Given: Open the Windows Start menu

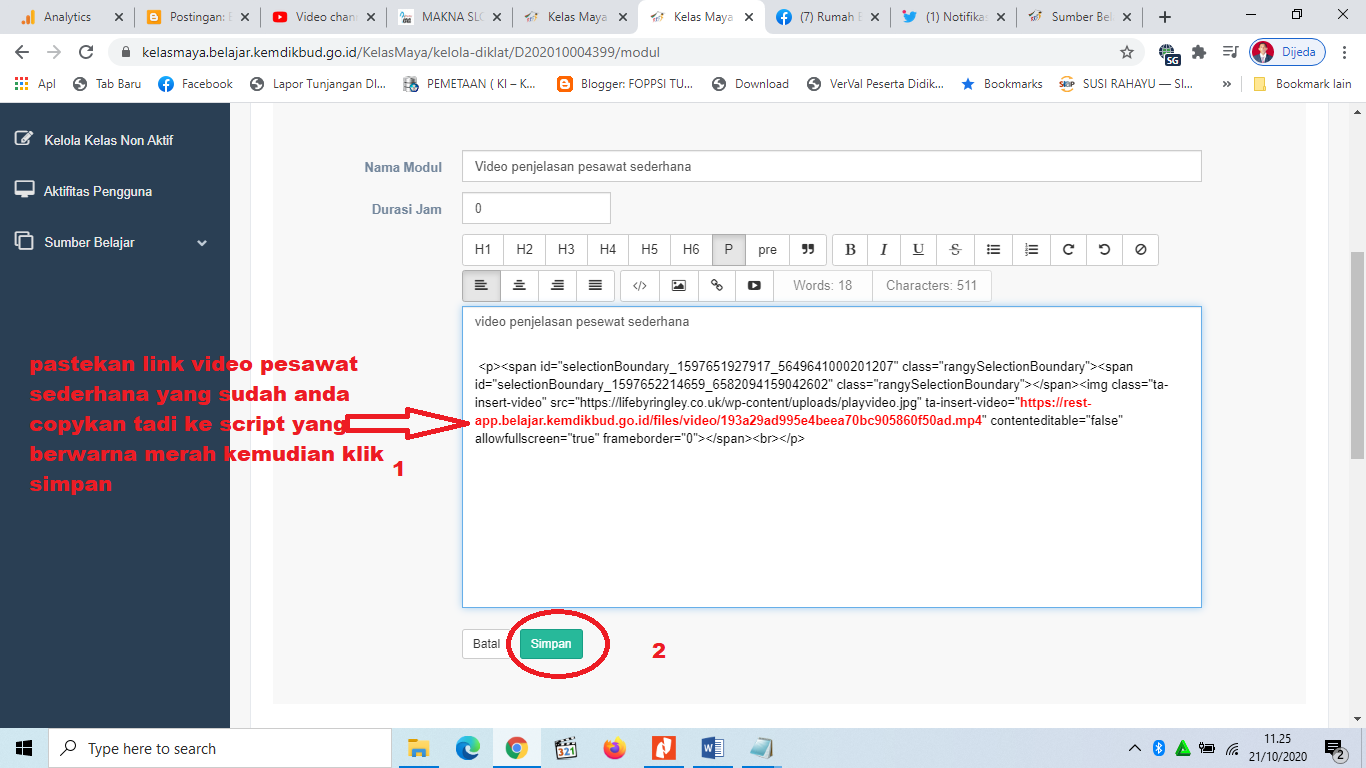Looking at the screenshot, I should 24,748.
